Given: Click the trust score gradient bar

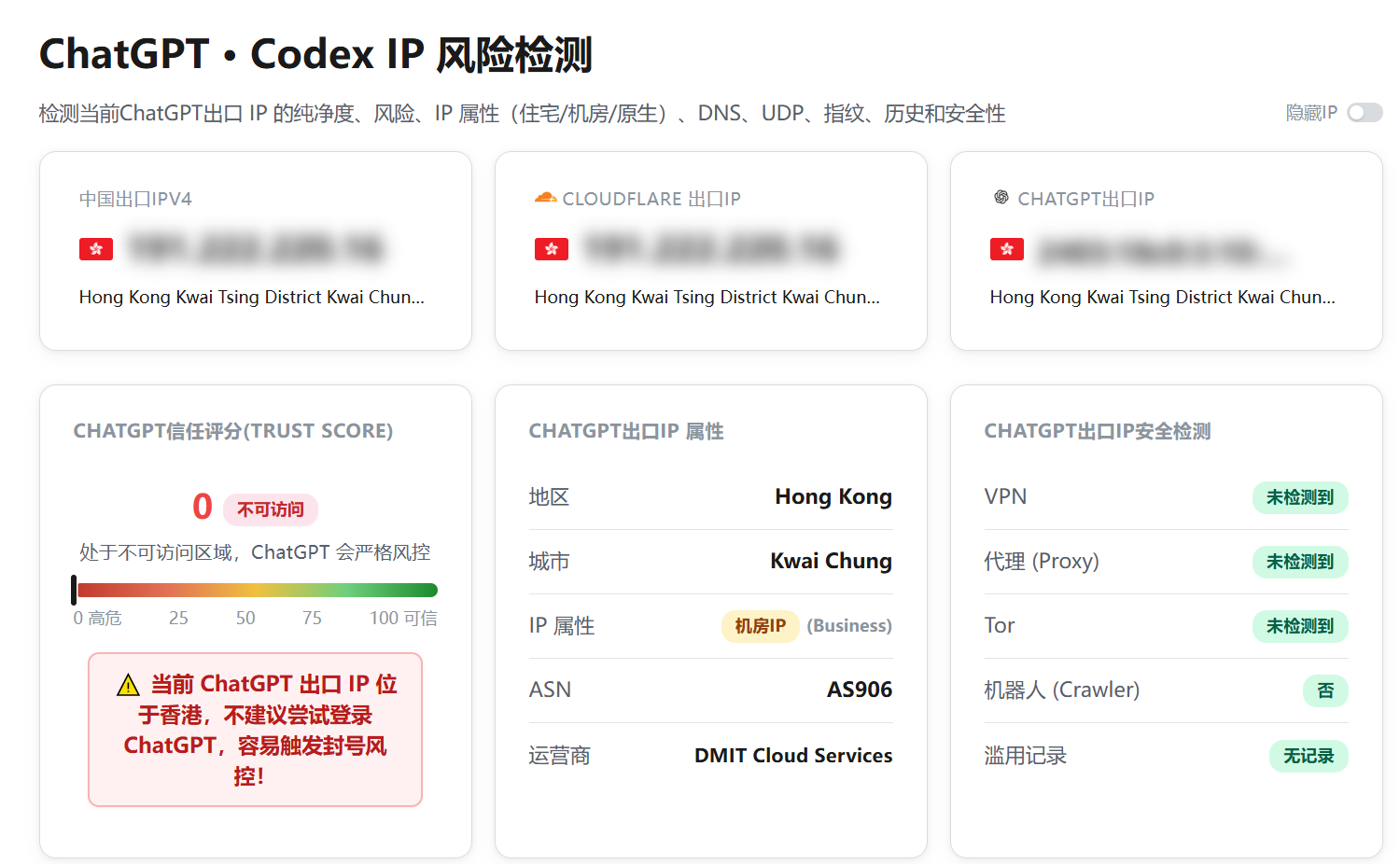Looking at the screenshot, I should (x=256, y=590).
